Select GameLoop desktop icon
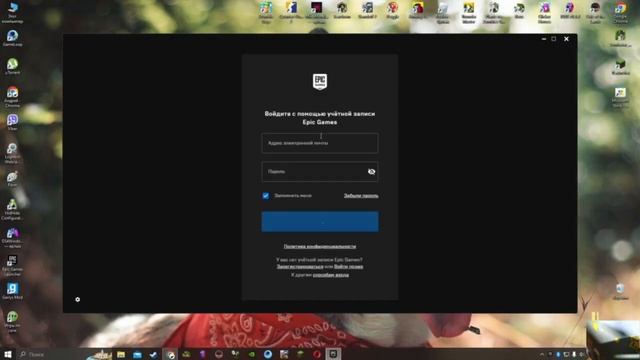Image resolution: width=640 pixels, height=360 pixels. [13, 38]
